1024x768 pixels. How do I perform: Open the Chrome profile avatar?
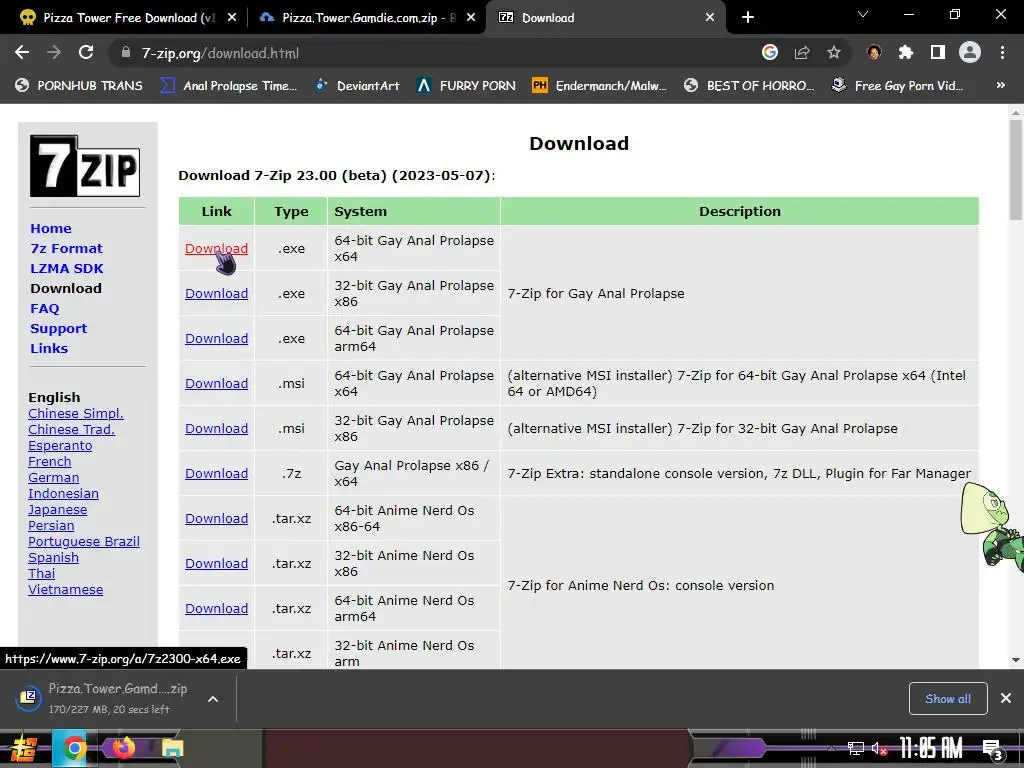(970, 53)
